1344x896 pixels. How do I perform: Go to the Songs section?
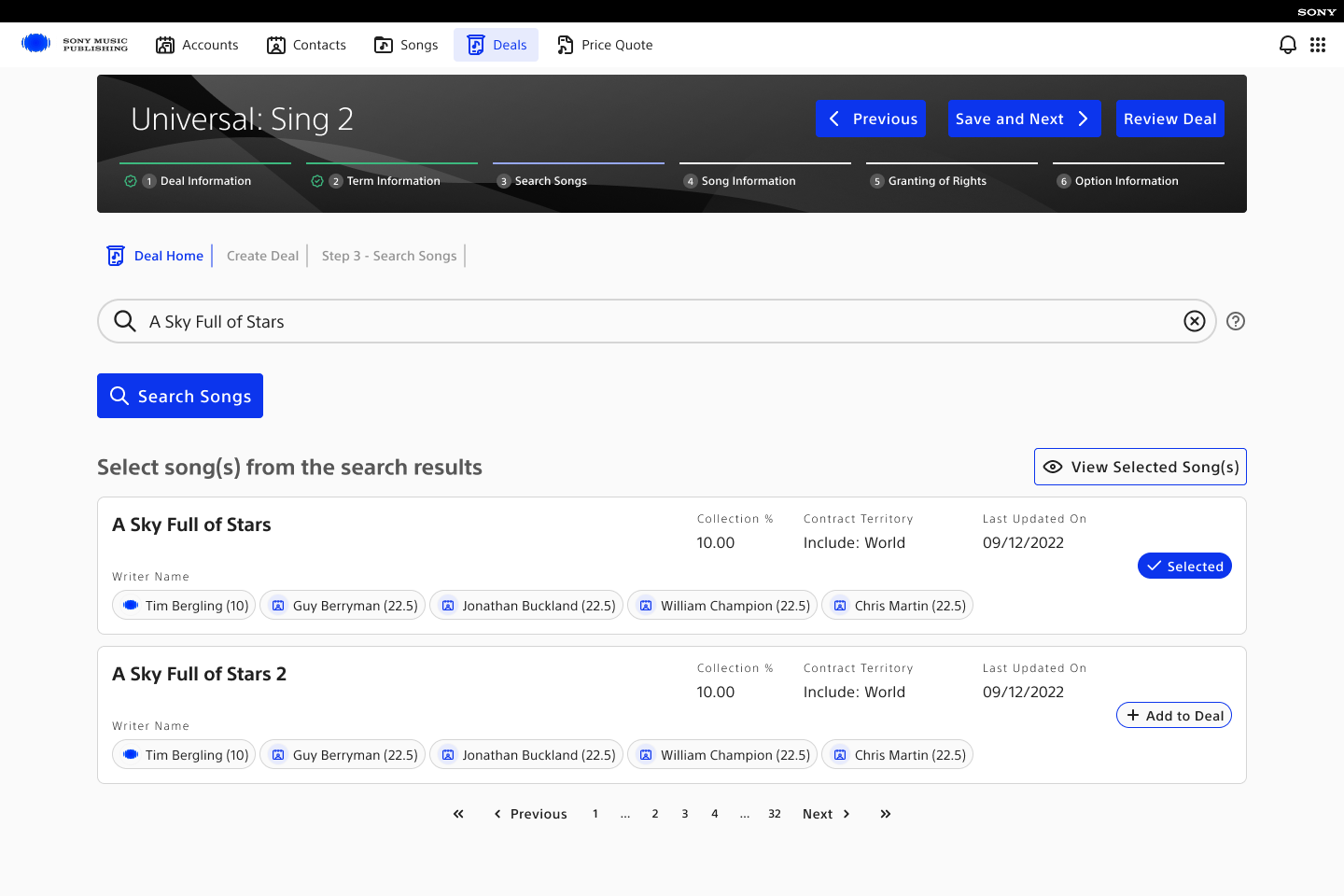406,45
